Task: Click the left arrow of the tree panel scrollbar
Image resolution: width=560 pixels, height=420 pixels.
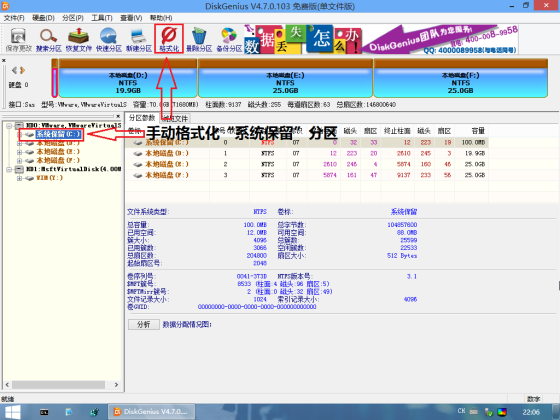Action: (x=7, y=385)
